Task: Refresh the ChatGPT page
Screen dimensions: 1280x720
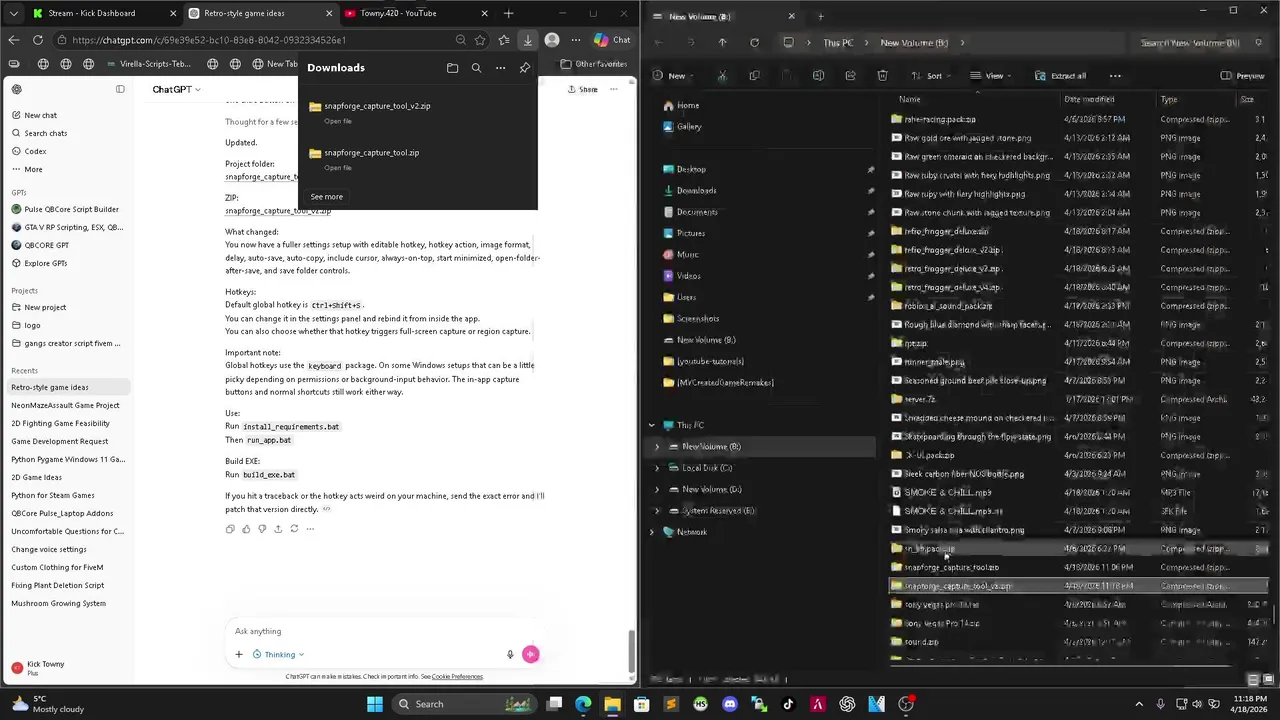Action: (x=37, y=40)
